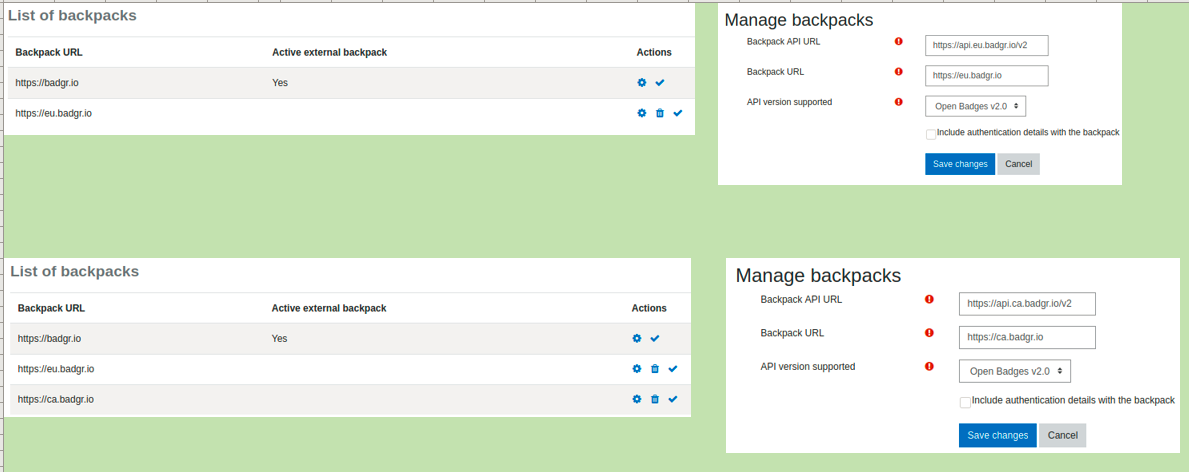The height and width of the screenshot is (472, 1189).
Task: Click required icon beside API version in eu.badgr form
Action: 899,102
